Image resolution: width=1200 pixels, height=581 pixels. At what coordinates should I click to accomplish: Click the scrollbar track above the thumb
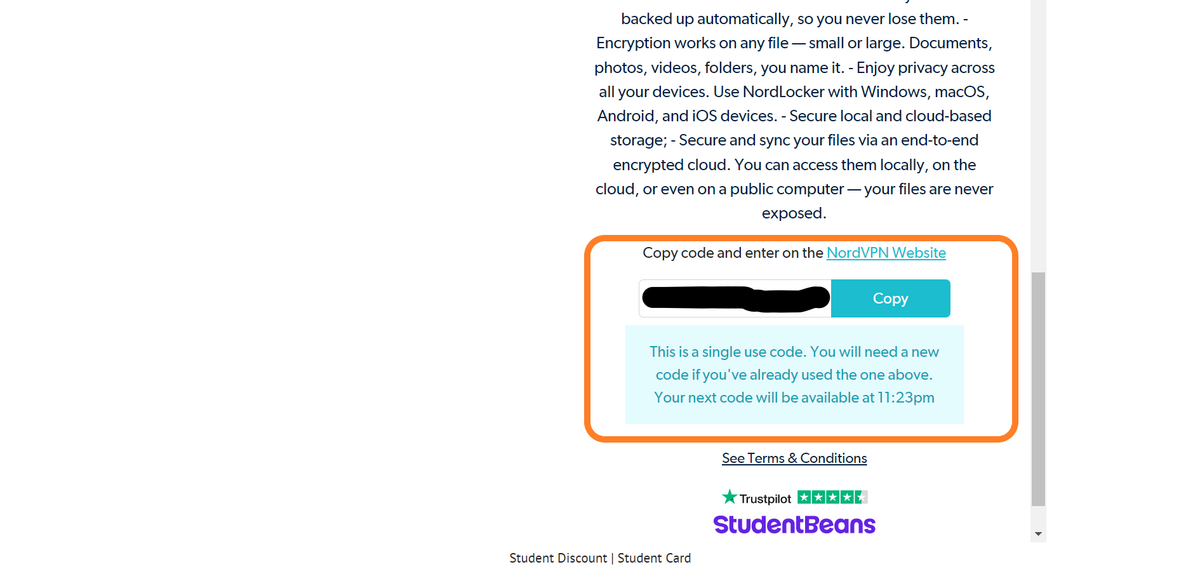[x=1038, y=135]
